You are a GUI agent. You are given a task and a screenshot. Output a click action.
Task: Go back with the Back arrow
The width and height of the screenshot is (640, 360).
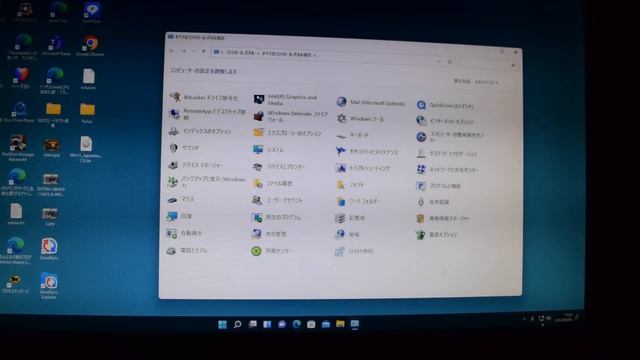172,51
